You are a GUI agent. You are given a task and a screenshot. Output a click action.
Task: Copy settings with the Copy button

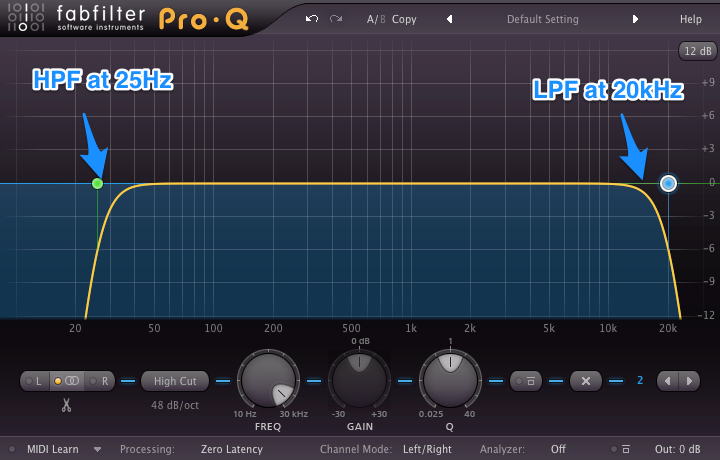[x=404, y=19]
